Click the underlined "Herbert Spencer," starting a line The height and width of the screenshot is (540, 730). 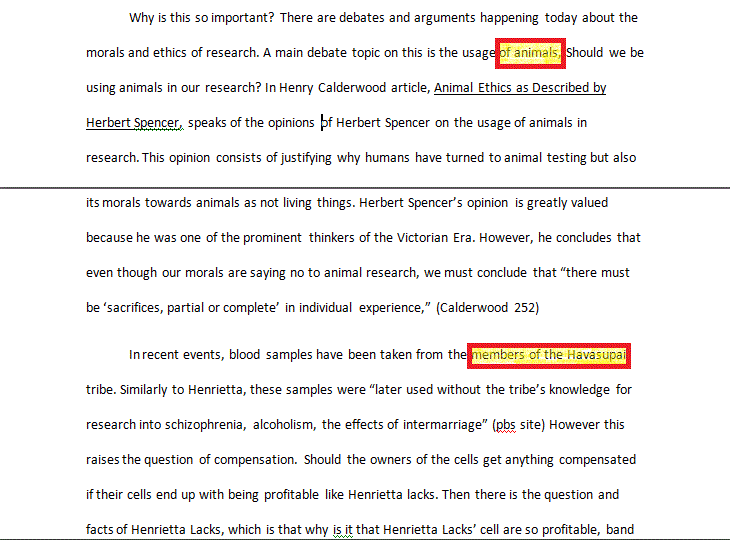(133, 123)
